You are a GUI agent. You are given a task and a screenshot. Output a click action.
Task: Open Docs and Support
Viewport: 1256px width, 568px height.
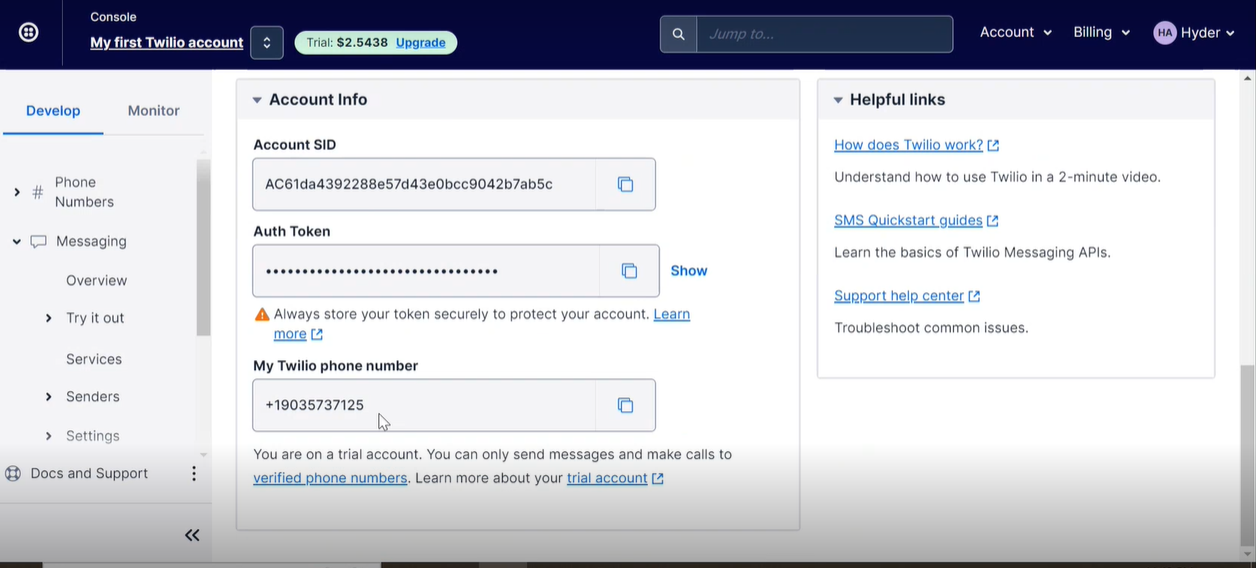click(89, 474)
